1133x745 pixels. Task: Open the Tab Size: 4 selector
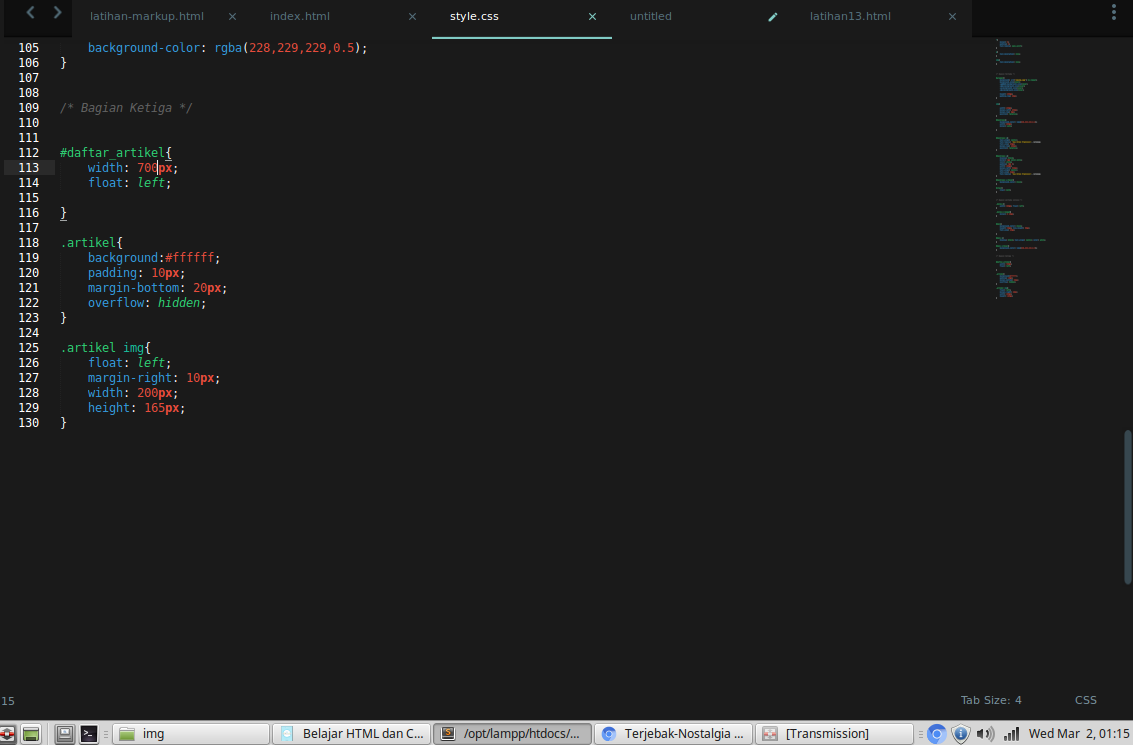pos(991,699)
